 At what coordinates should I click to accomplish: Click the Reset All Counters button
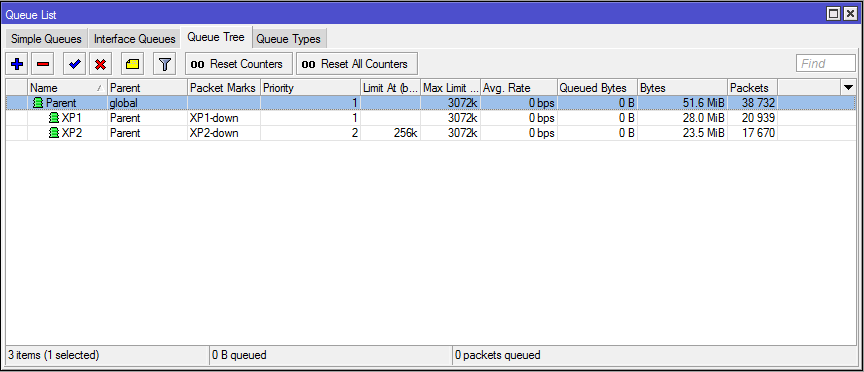click(x=357, y=64)
